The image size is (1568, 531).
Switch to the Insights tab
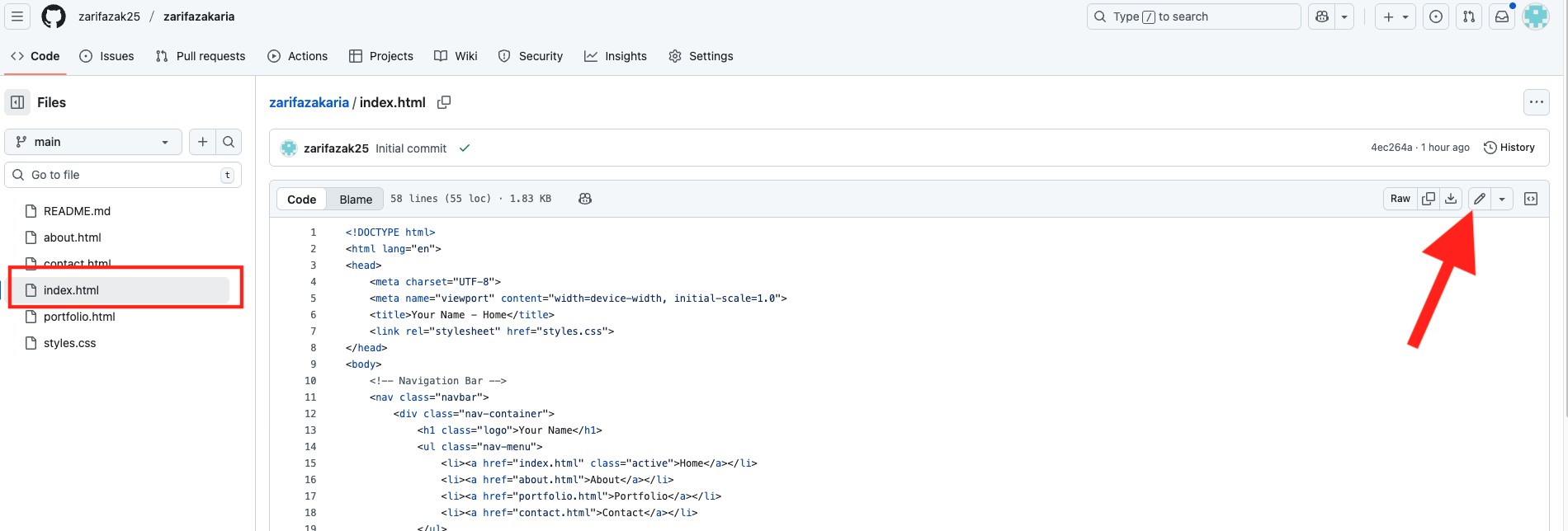616,56
